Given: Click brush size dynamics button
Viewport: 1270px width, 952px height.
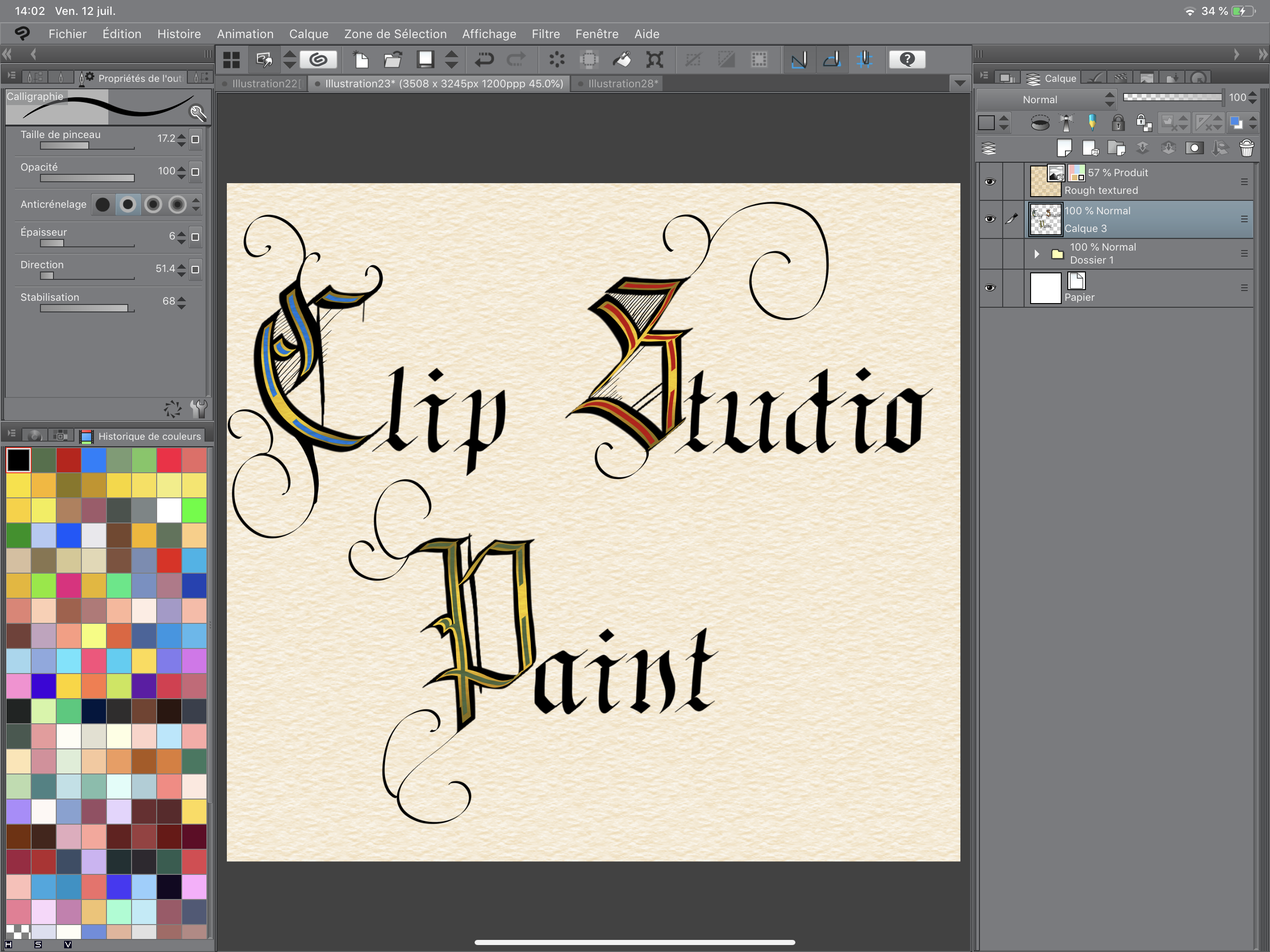Looking at the screenshot, I should pos(195,139).
